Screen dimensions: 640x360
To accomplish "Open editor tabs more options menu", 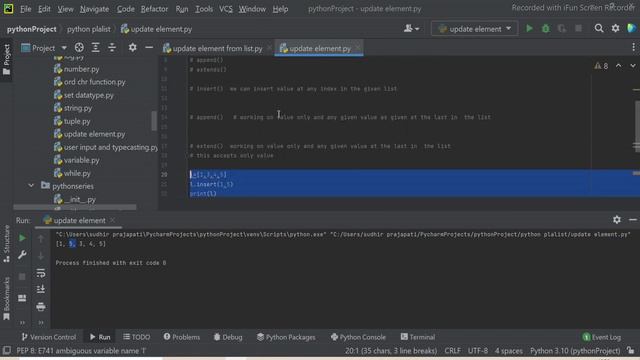I will pyautogui.click(x=633, y=48).
